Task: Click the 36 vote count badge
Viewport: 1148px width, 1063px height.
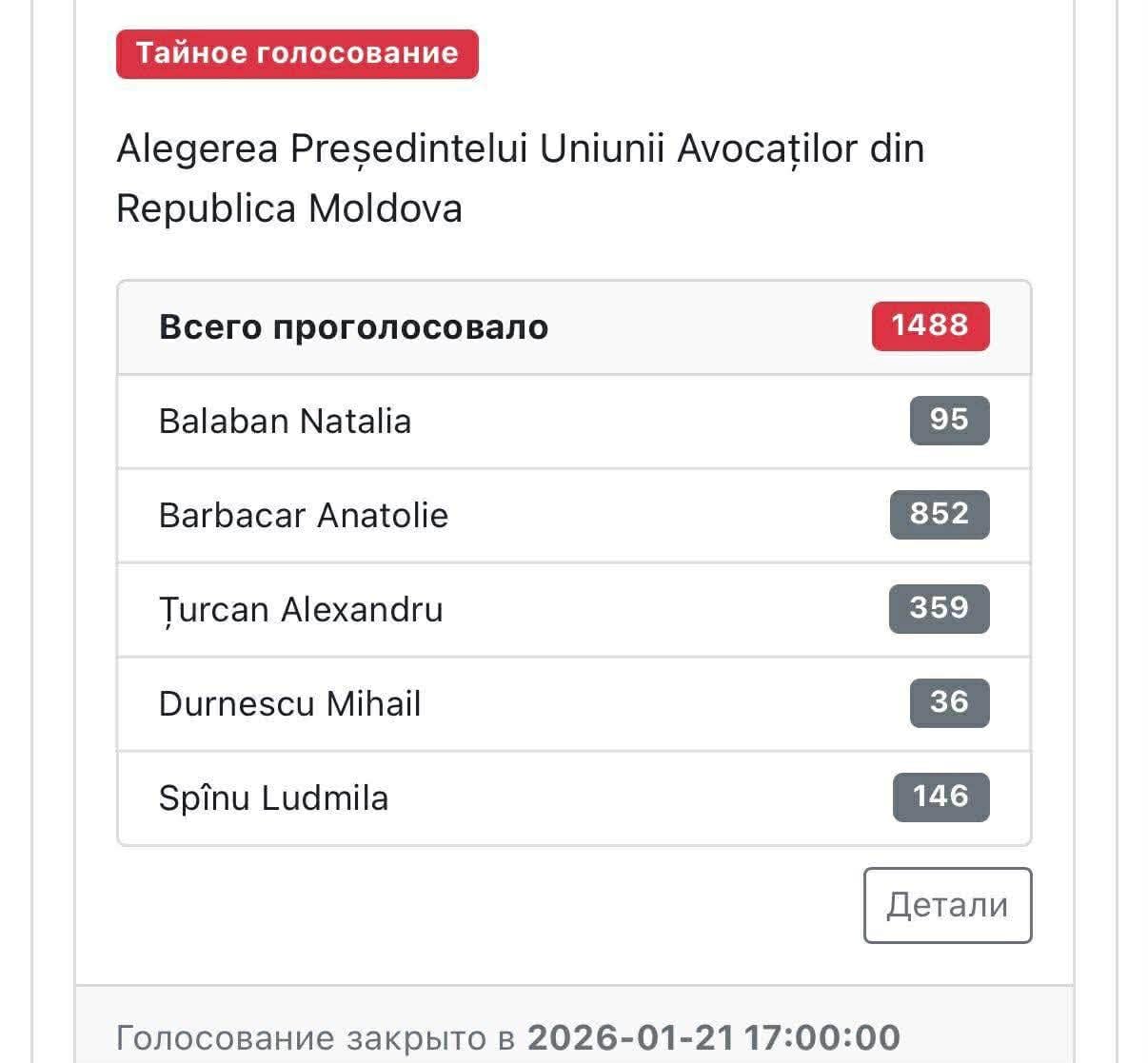Action: point(949,703)
